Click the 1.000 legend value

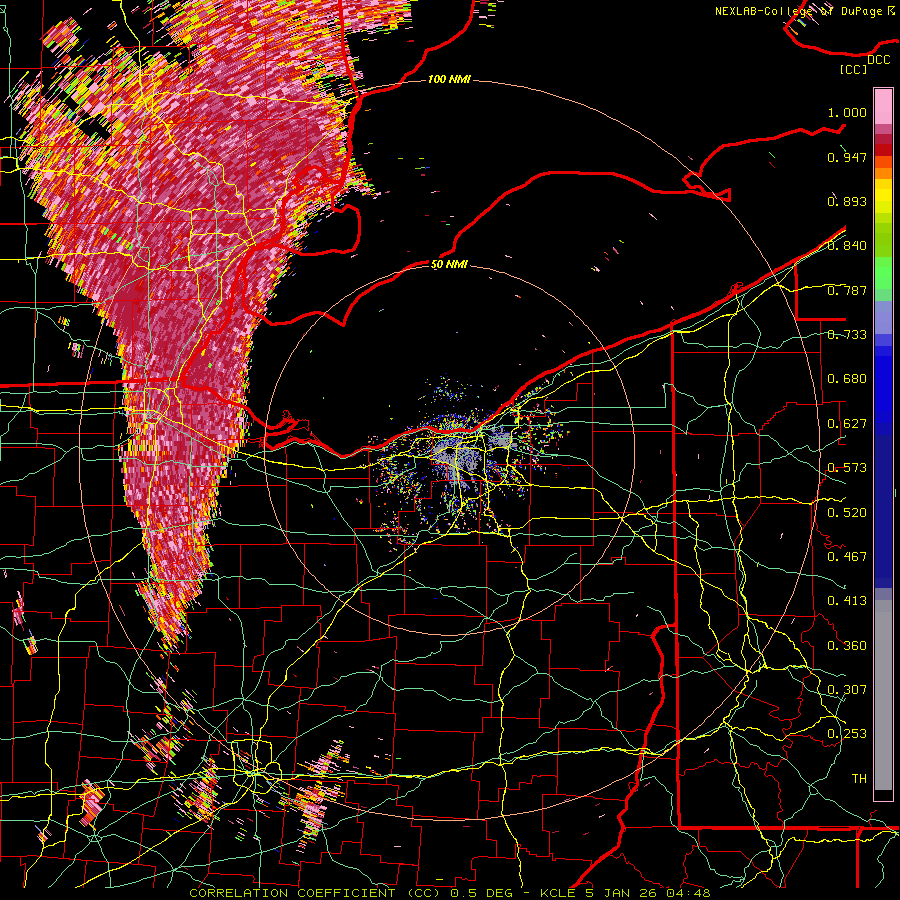click(x=847, y=112)
